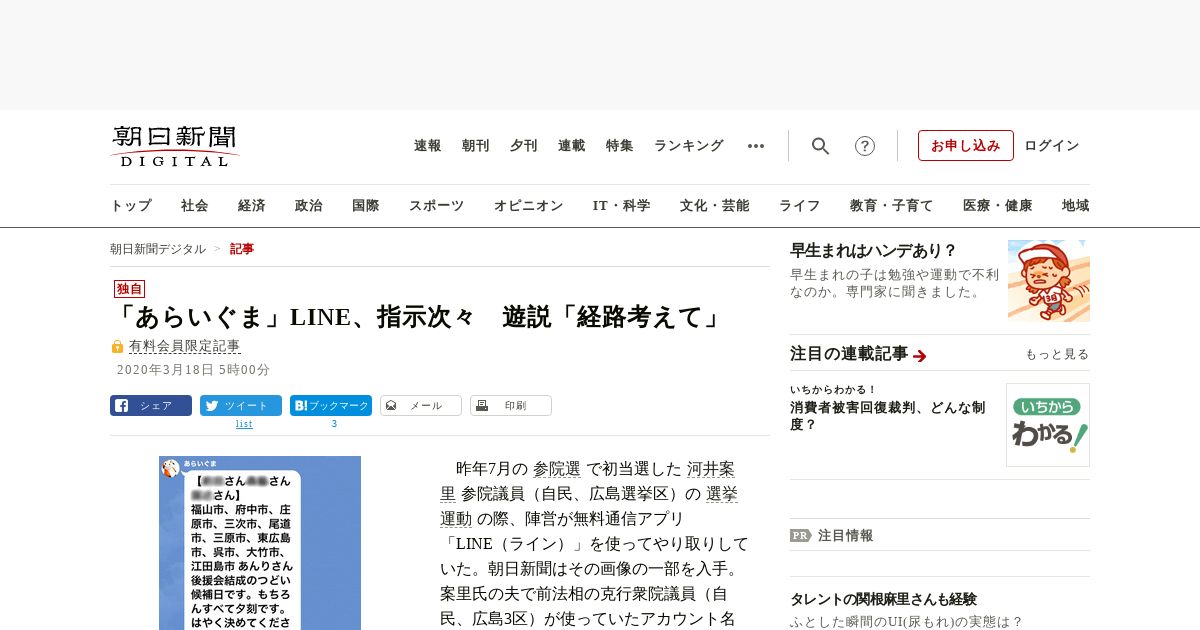Image resolution: width=1200 pixels, height=630 pixels.
Task: Expand the three-dot more menu
Action: 756,146
